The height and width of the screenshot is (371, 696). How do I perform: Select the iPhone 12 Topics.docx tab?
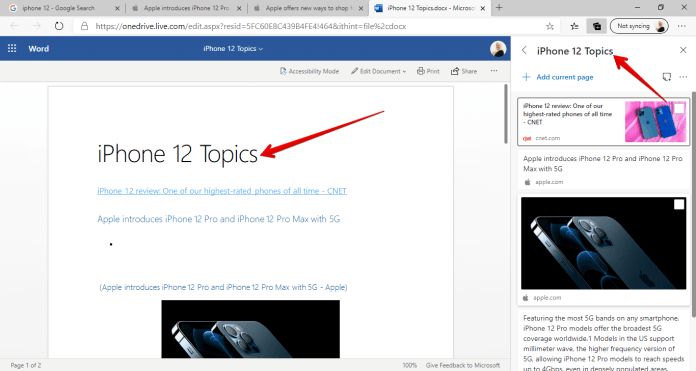click(431, 8)
